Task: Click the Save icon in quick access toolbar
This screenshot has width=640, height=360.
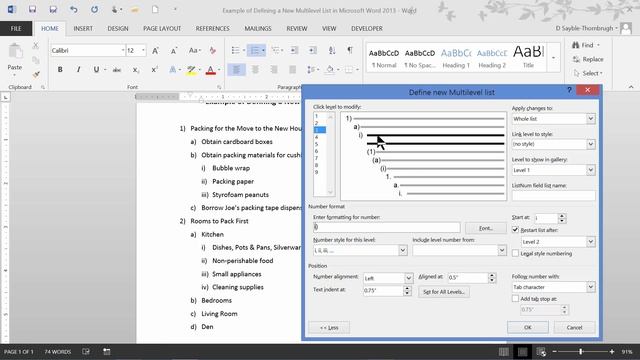Action: click(32, 9)
